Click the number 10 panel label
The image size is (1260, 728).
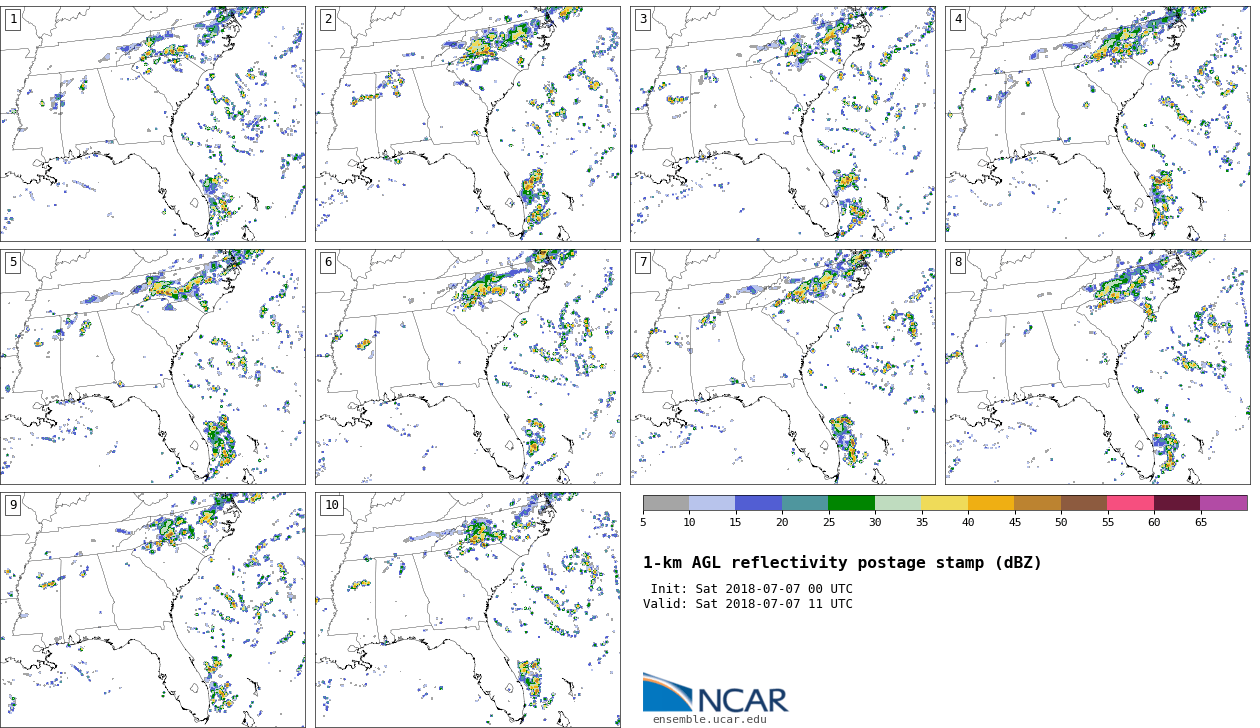pyautogui.click(x=331, y=506)
